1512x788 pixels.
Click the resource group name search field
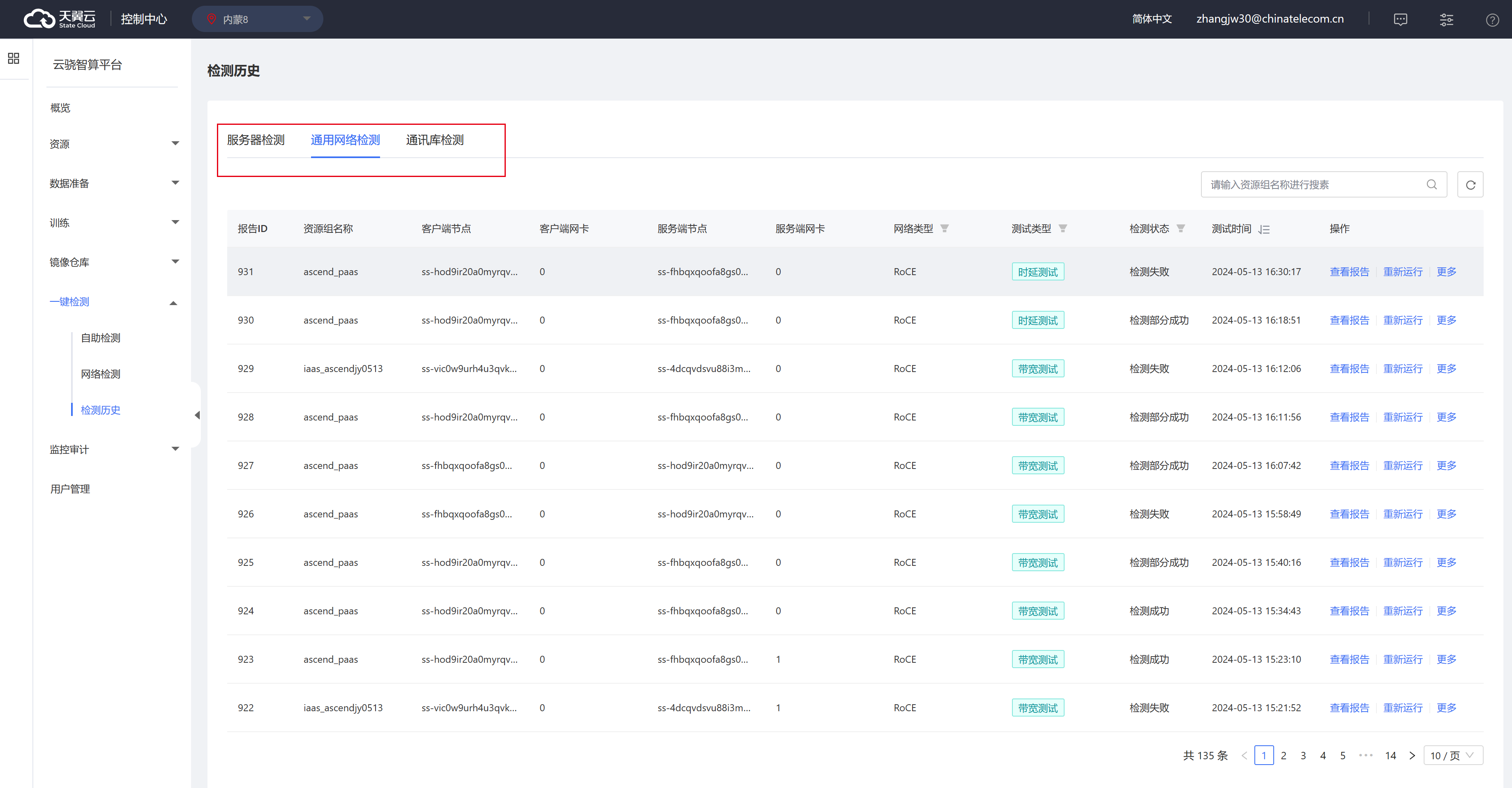(x=1323, y=184)
